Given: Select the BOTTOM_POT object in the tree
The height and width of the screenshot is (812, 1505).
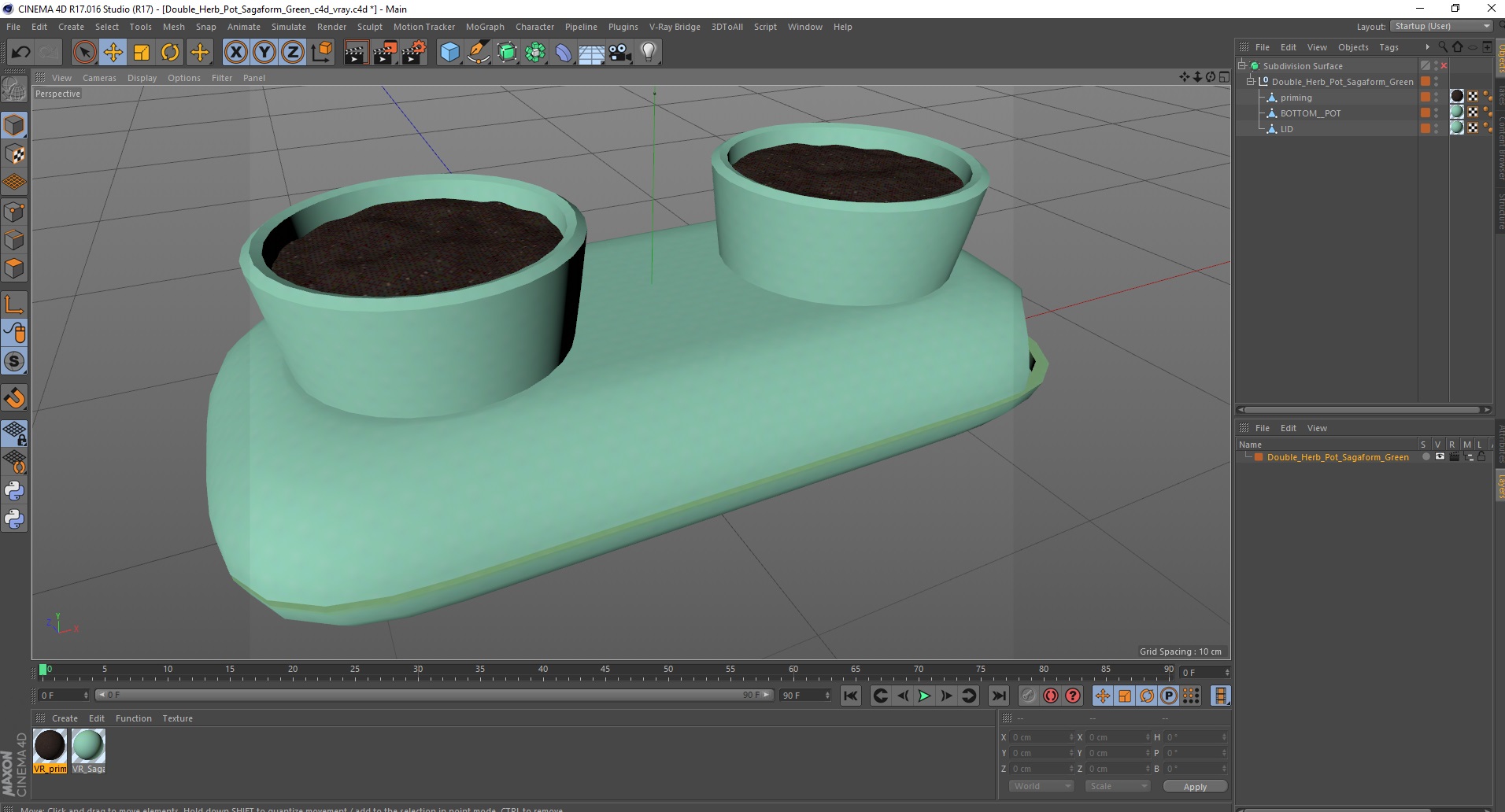Looking at the screenshot, I should click(1310, 113).
